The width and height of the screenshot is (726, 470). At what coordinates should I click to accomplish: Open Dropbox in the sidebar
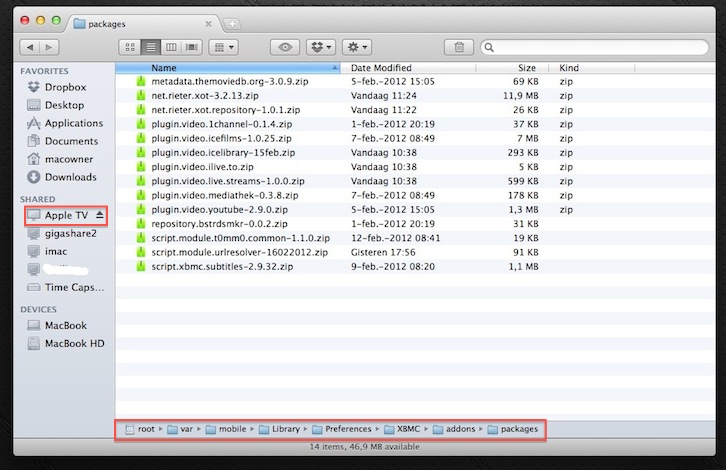pyautogui.click(x=65, y=87)
